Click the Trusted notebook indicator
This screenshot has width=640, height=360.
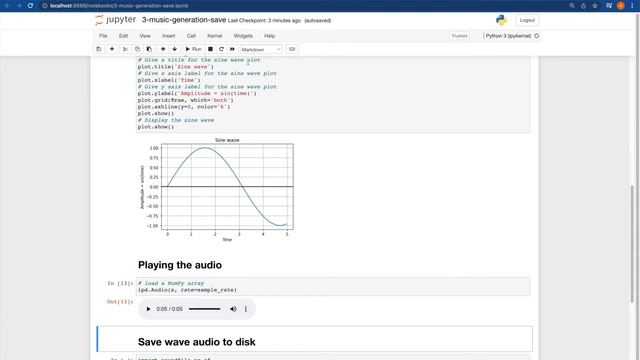click(459, 36)
